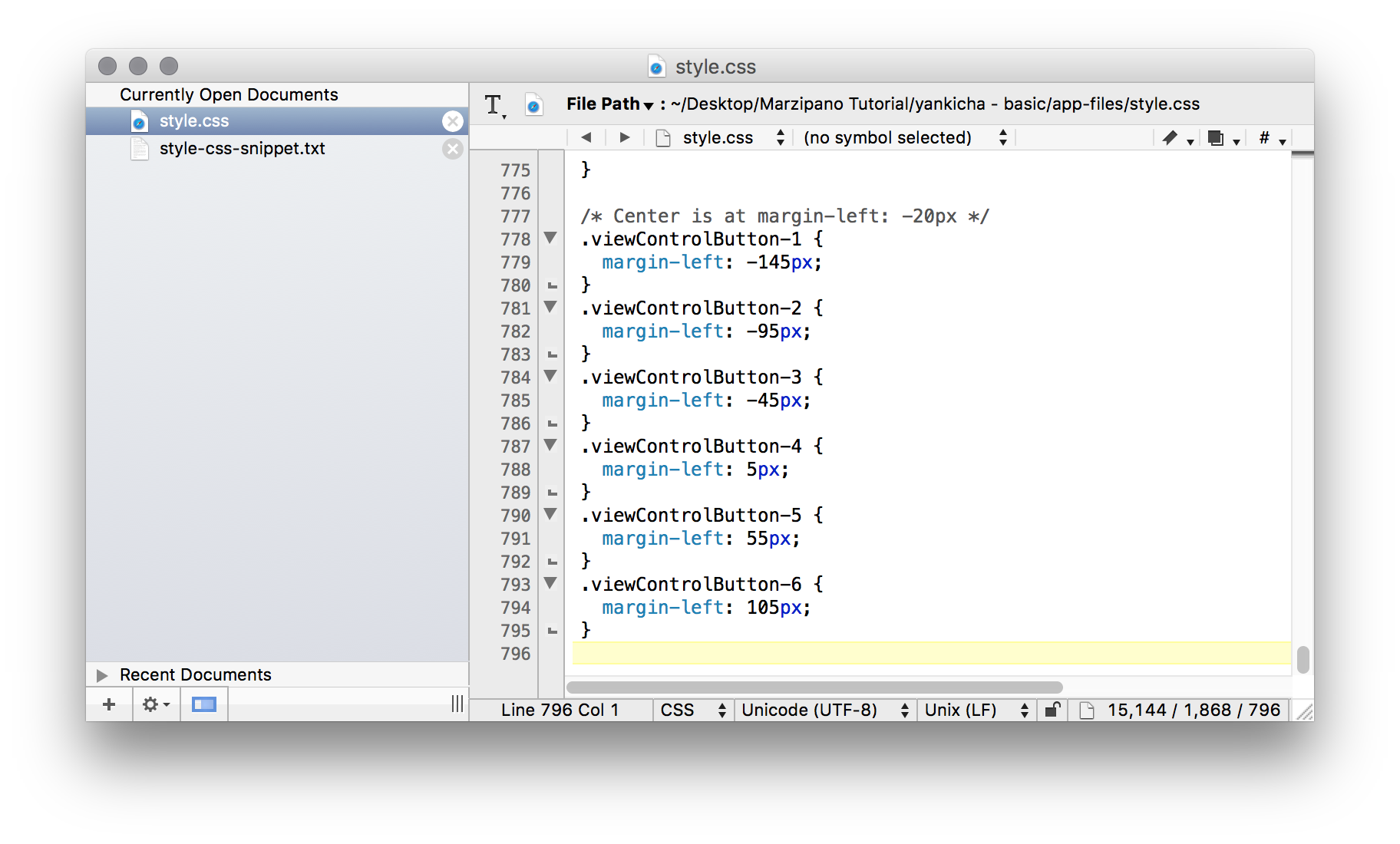Collapse the .viewControlButton-4 fold triangle

(x=550, y=445)
